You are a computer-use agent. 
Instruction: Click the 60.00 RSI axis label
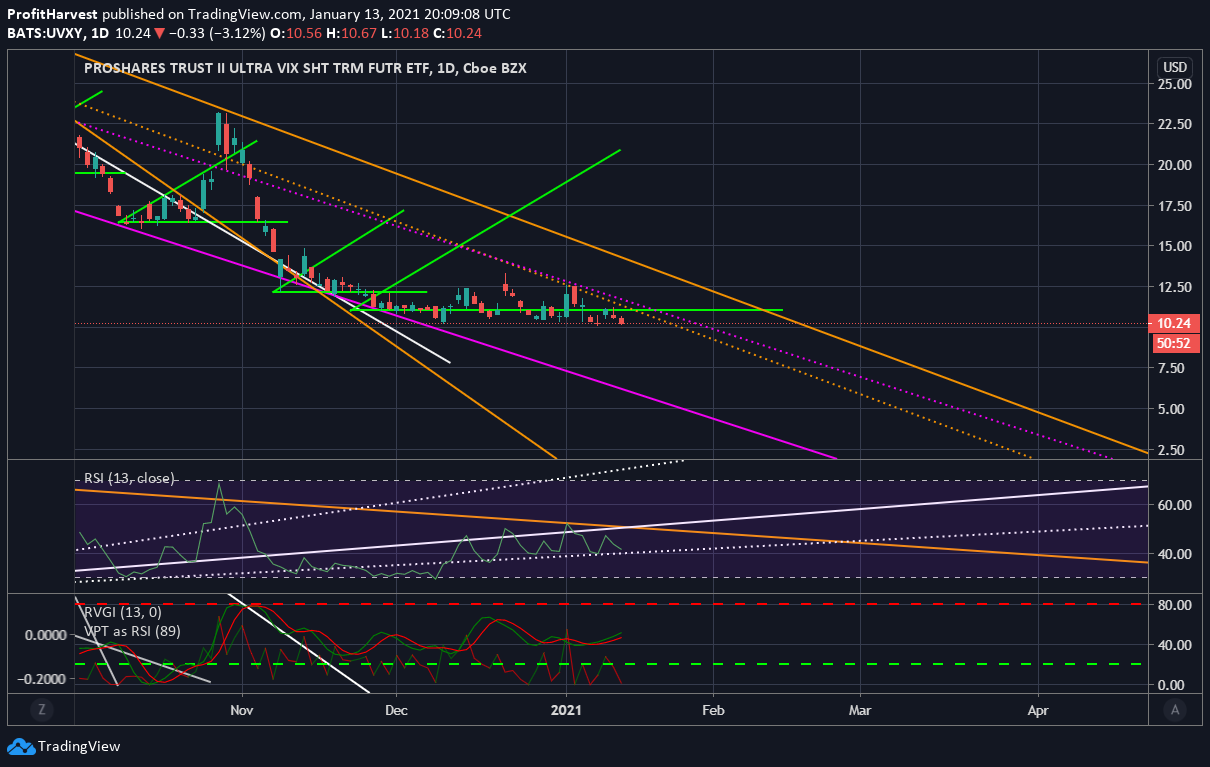click(x=1175, y=505)
